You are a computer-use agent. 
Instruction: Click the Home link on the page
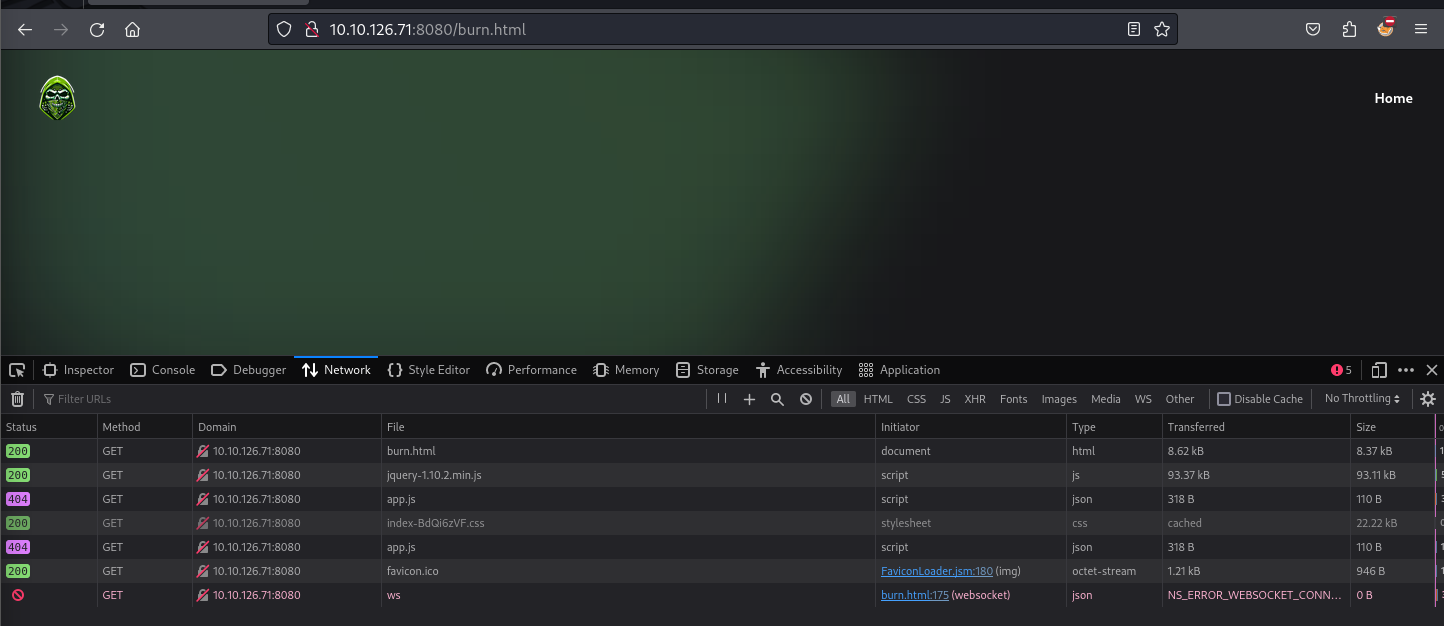1393,98
